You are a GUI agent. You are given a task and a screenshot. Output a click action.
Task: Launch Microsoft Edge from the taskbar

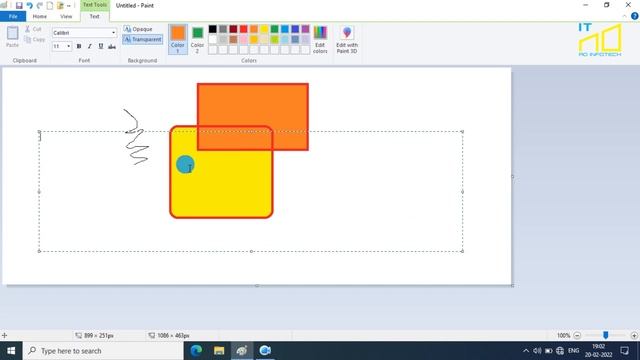pos(196,351)
